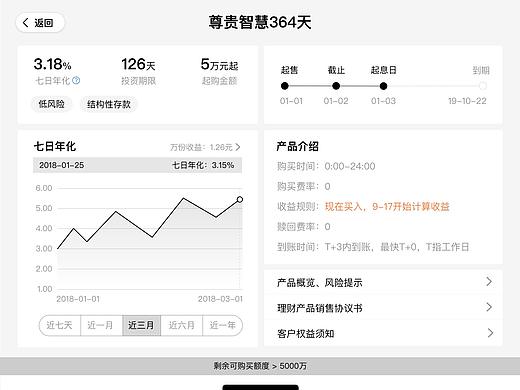Click the 产品介绍 heading
Viewport: 520px width, 390px height.
click(x=297, y=146)
